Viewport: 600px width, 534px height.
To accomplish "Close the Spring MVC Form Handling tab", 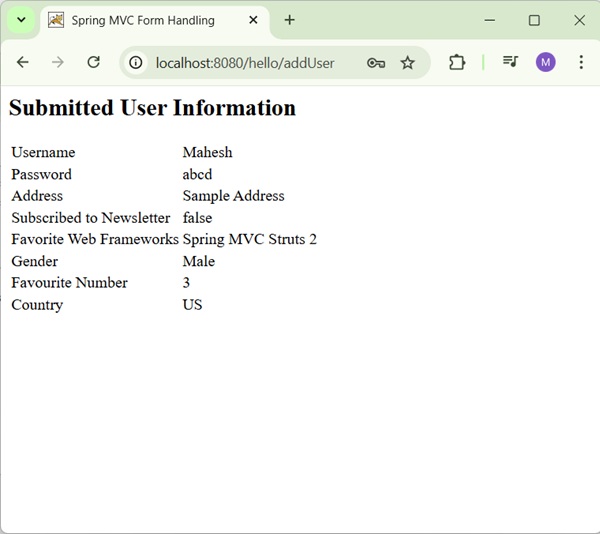I will pos(253,20).
